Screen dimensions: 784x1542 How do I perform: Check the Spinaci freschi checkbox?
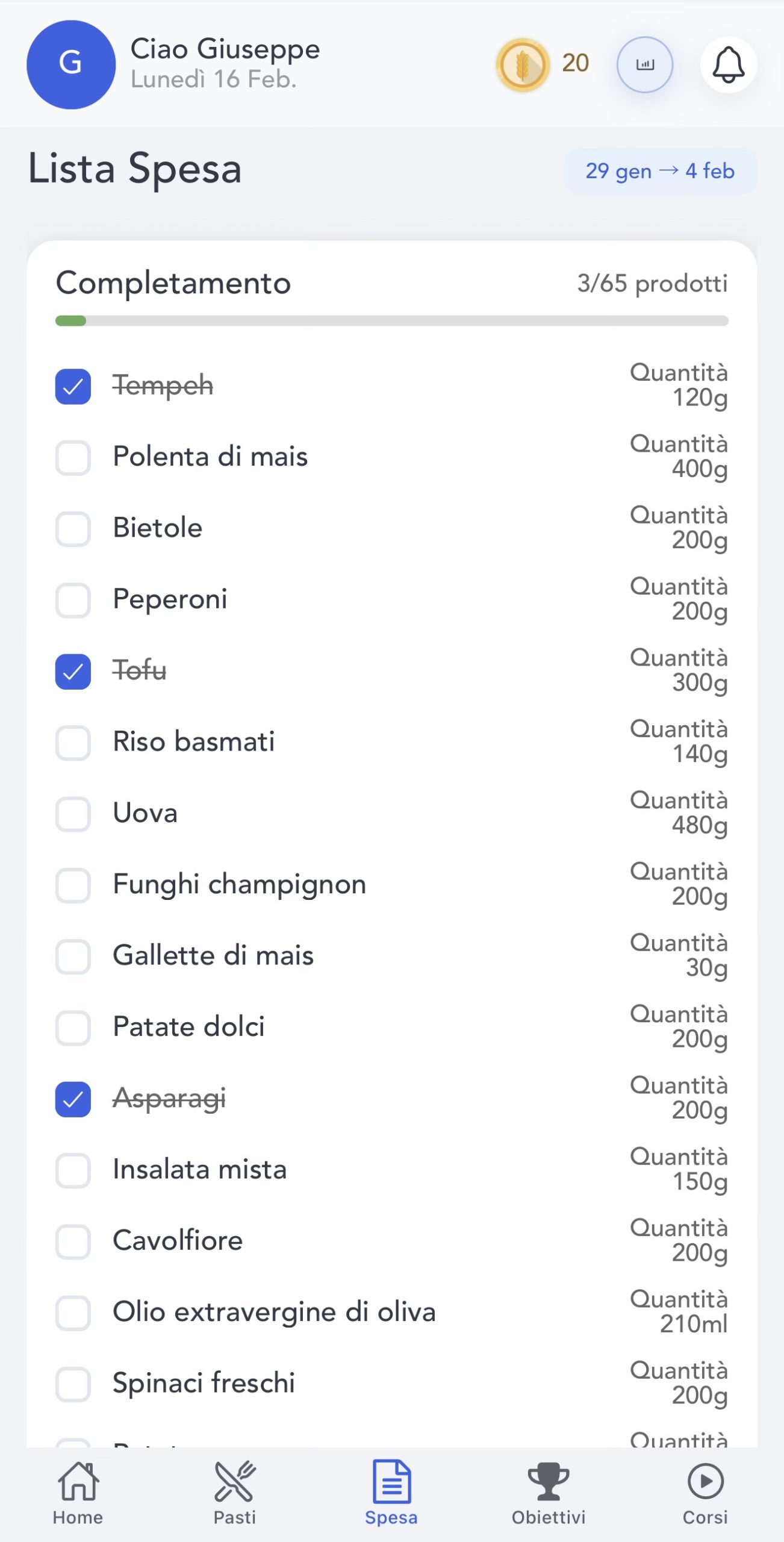coord(73,1384)
